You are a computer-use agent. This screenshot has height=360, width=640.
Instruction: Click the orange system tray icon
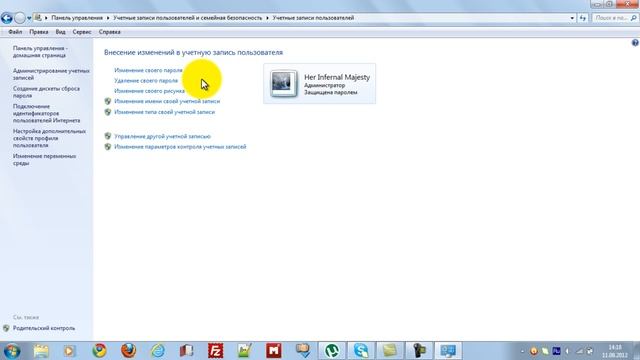pos(533,351)
